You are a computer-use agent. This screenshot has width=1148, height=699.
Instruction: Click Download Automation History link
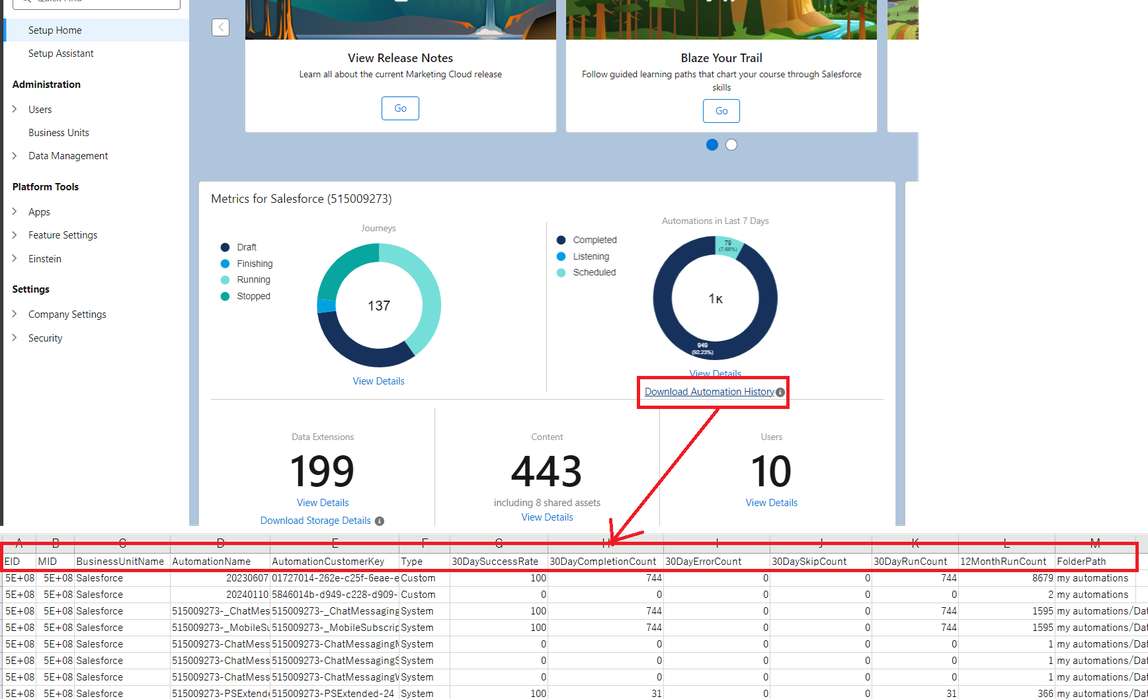(709, 392)
